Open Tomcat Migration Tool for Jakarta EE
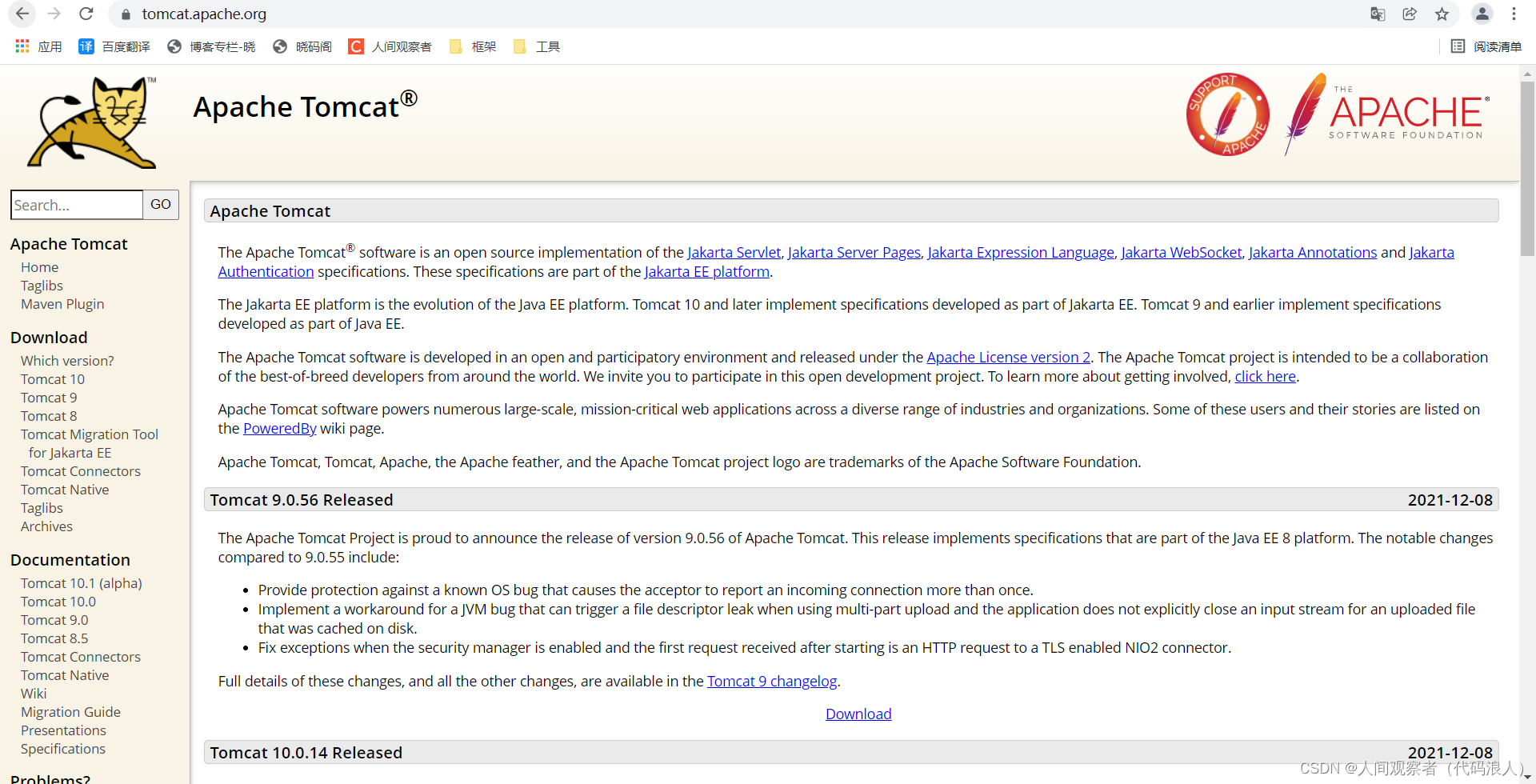Screen dimensions: 1536x784 coord(90,443)
